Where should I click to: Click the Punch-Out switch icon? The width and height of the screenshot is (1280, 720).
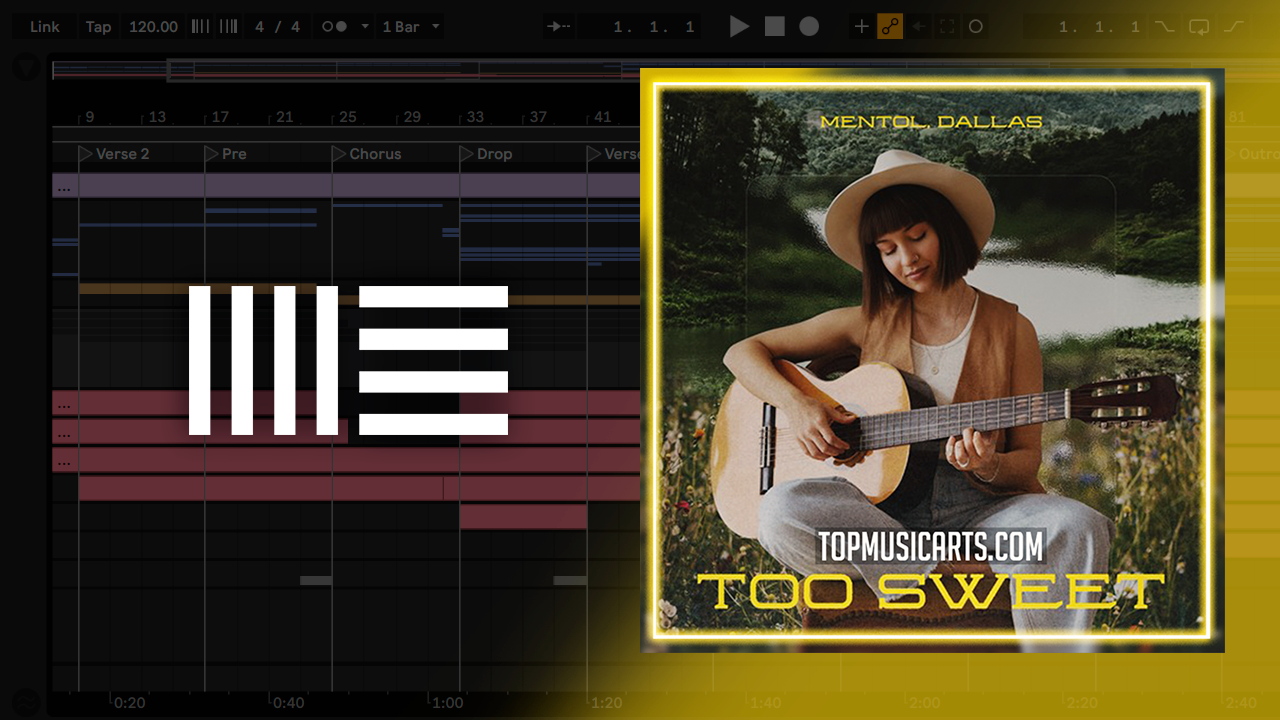tap(1234, 27)
